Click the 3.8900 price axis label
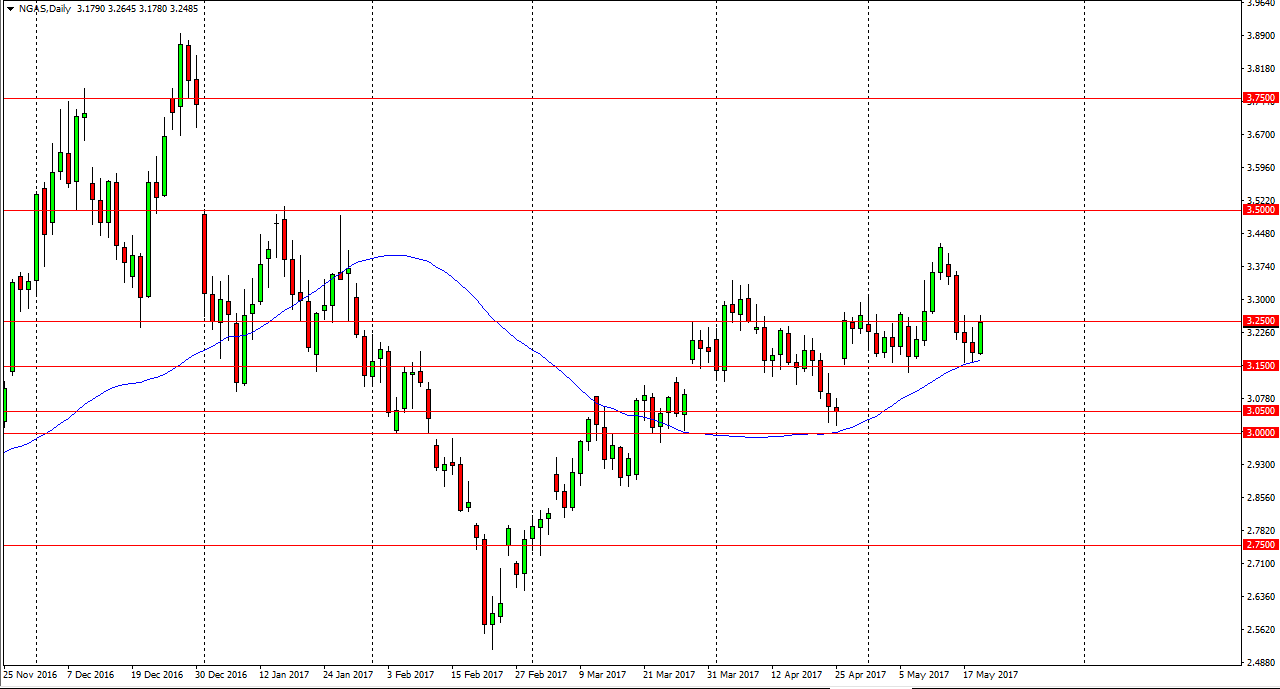The height and width of the screenshot is (689, 1280). pos(1260,36)
